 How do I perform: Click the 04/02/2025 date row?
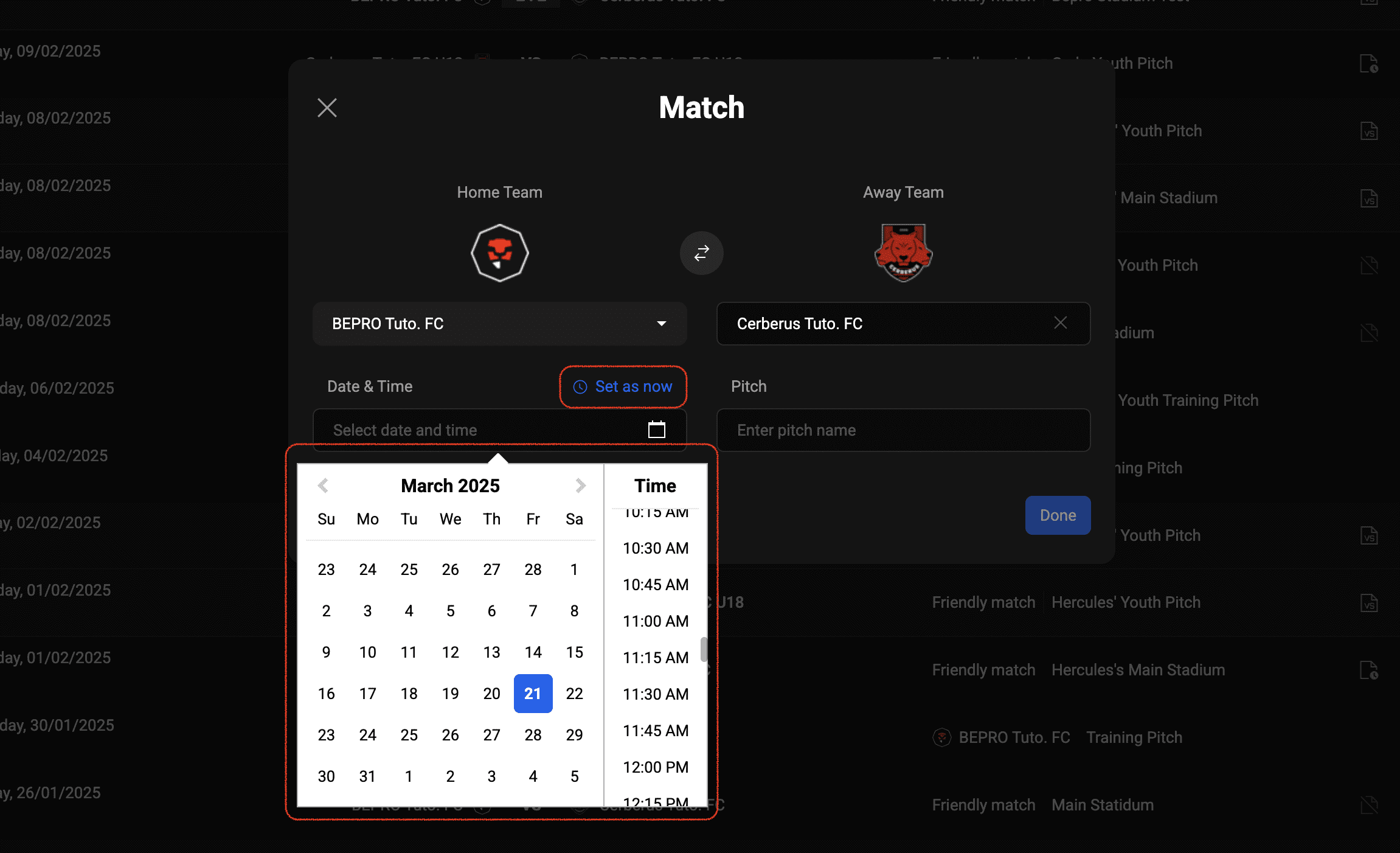54,456
